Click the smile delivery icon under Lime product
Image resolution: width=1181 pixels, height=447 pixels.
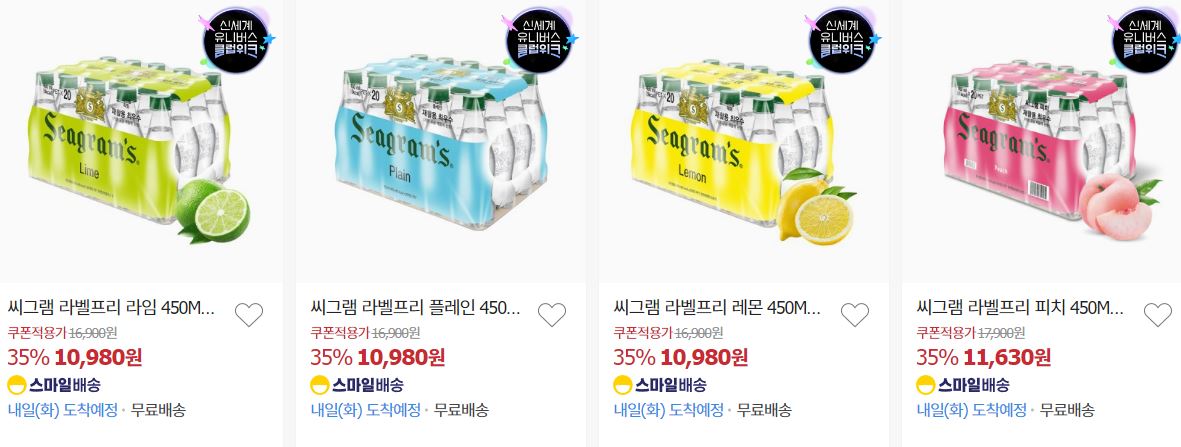click(17, 385)
